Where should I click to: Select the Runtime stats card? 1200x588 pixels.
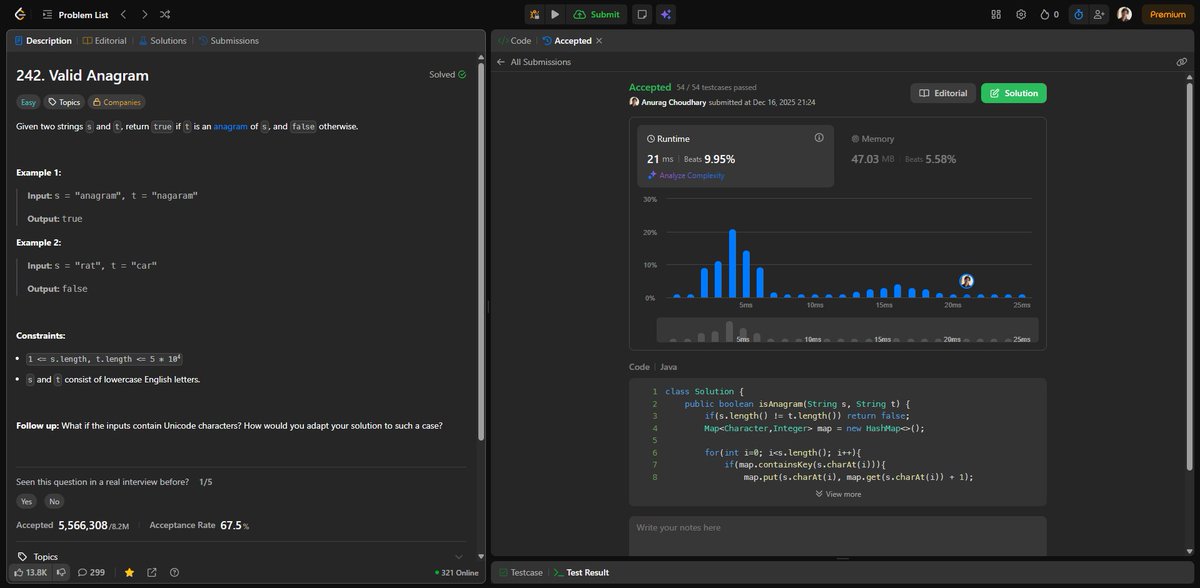pyautogui.click(x=736, y=156)
